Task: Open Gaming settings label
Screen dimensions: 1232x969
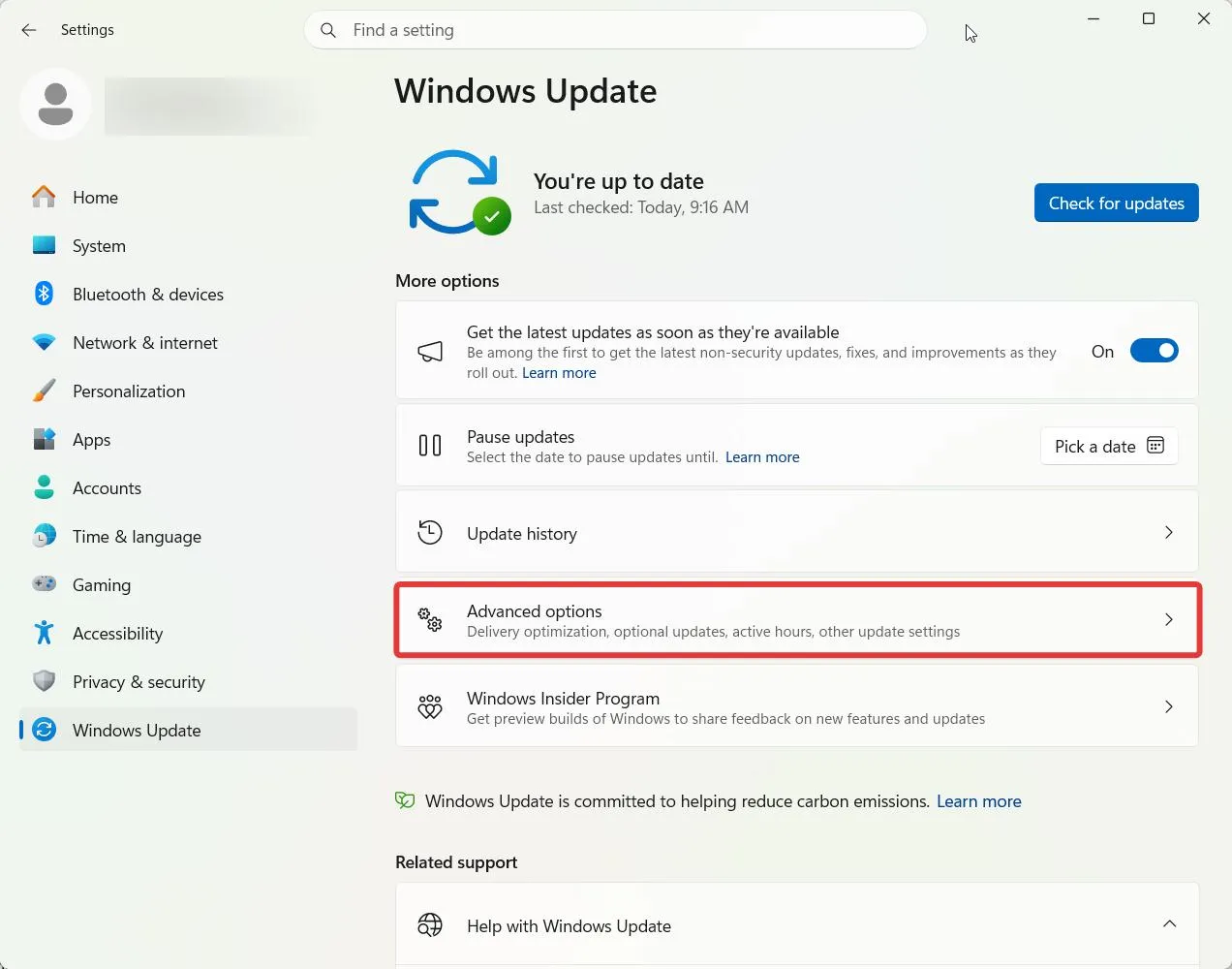Action: [x=101, y=585]
